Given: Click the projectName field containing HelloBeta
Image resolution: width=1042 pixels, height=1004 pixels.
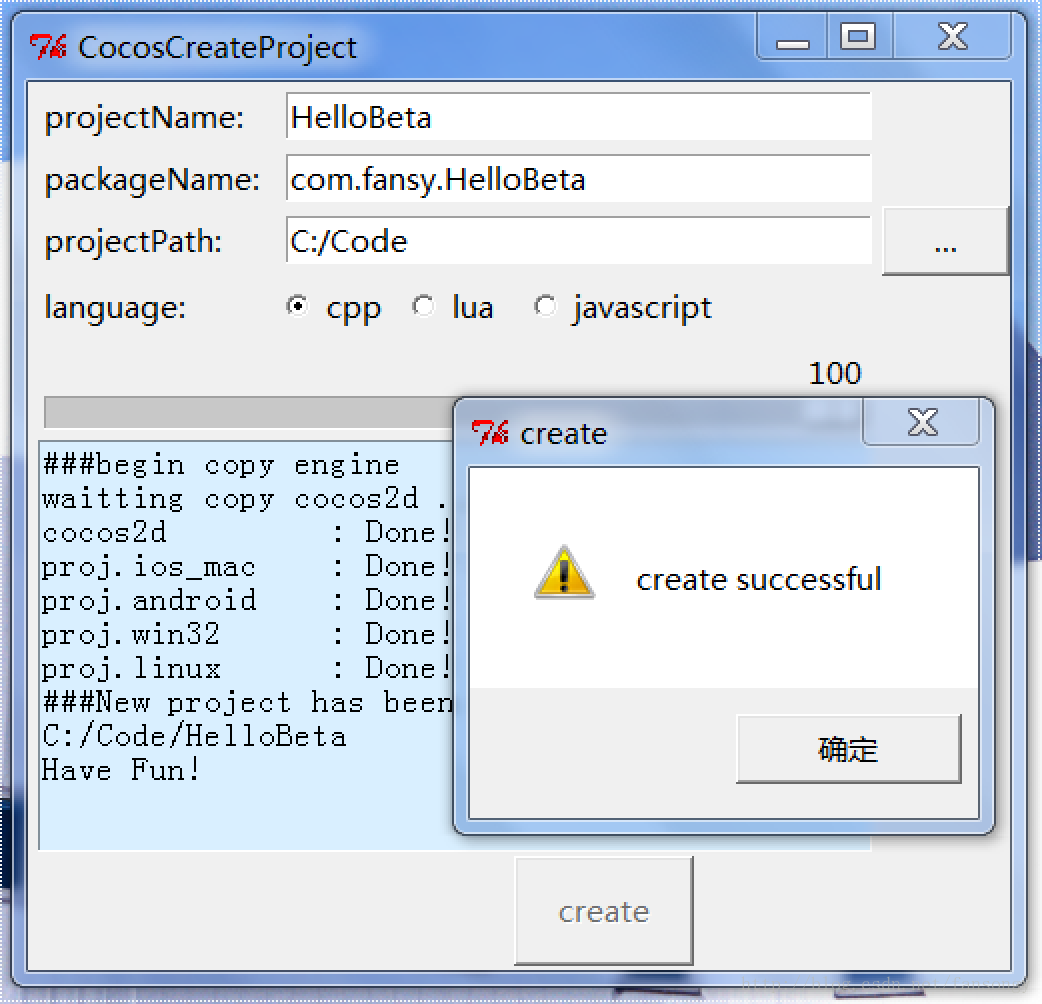Looking at the screenshot, I should coord(578,116).
